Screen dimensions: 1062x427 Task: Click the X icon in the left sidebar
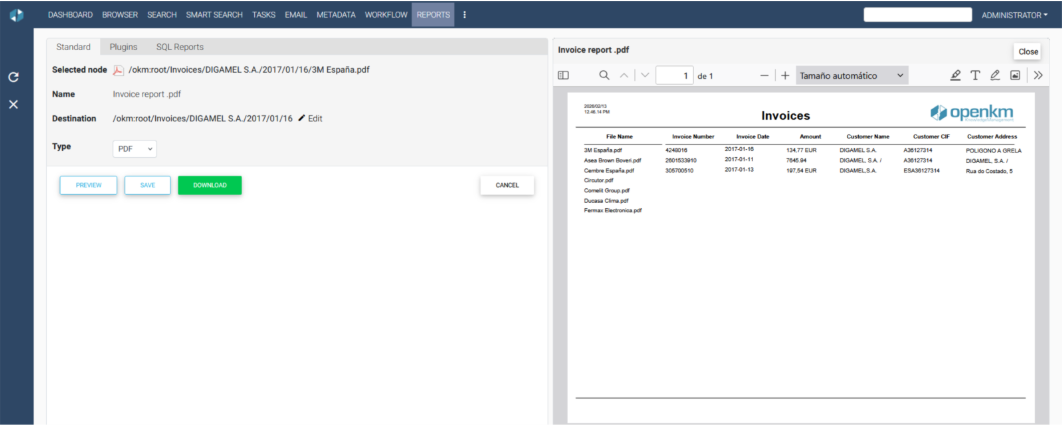tap(14, 105)
